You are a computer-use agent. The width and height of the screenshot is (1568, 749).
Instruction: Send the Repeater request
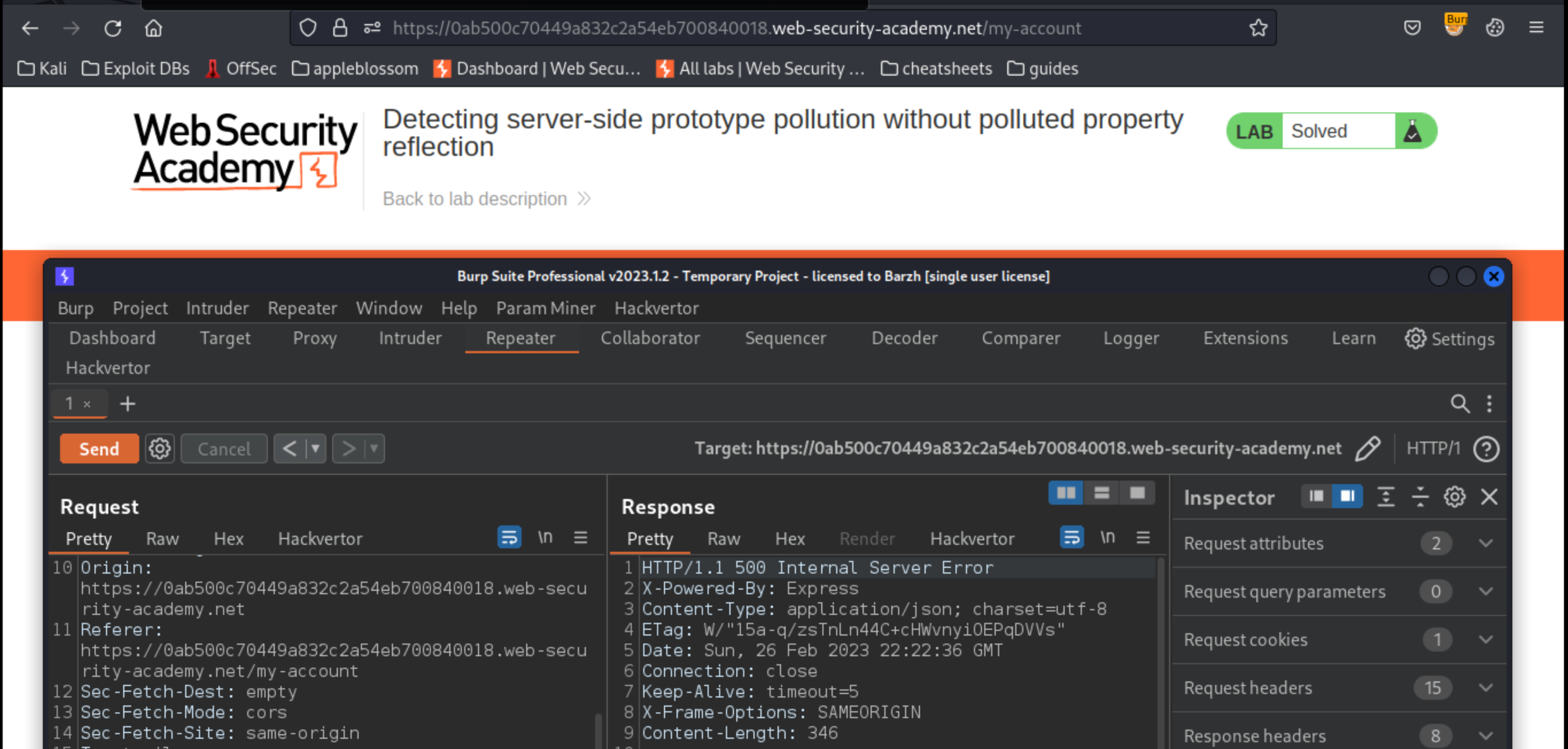tap(99, 449)
